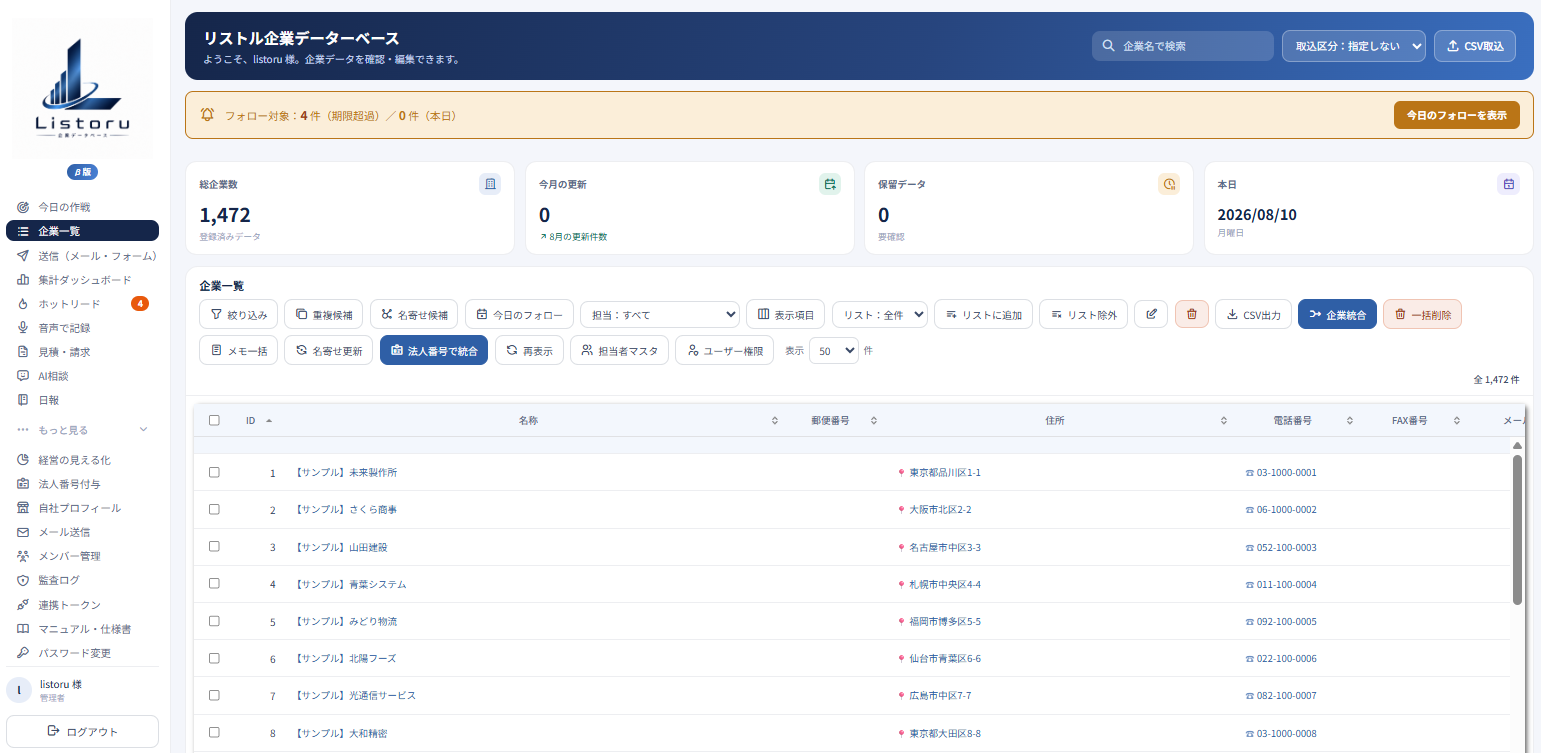Click the 一括削除 button
Screen dimensions: 1541x753
(x=1423, y=314)
